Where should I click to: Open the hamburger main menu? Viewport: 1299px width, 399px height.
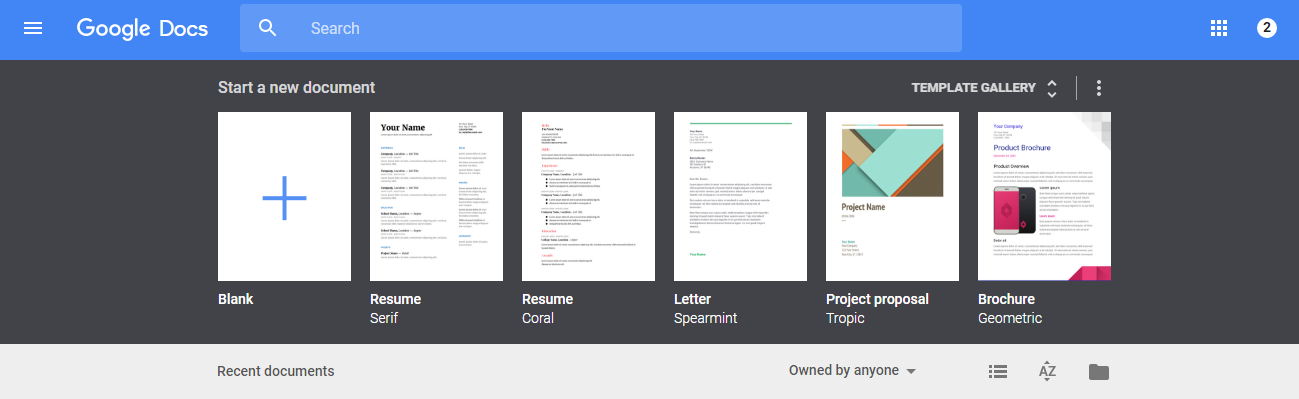pos(33,28)
